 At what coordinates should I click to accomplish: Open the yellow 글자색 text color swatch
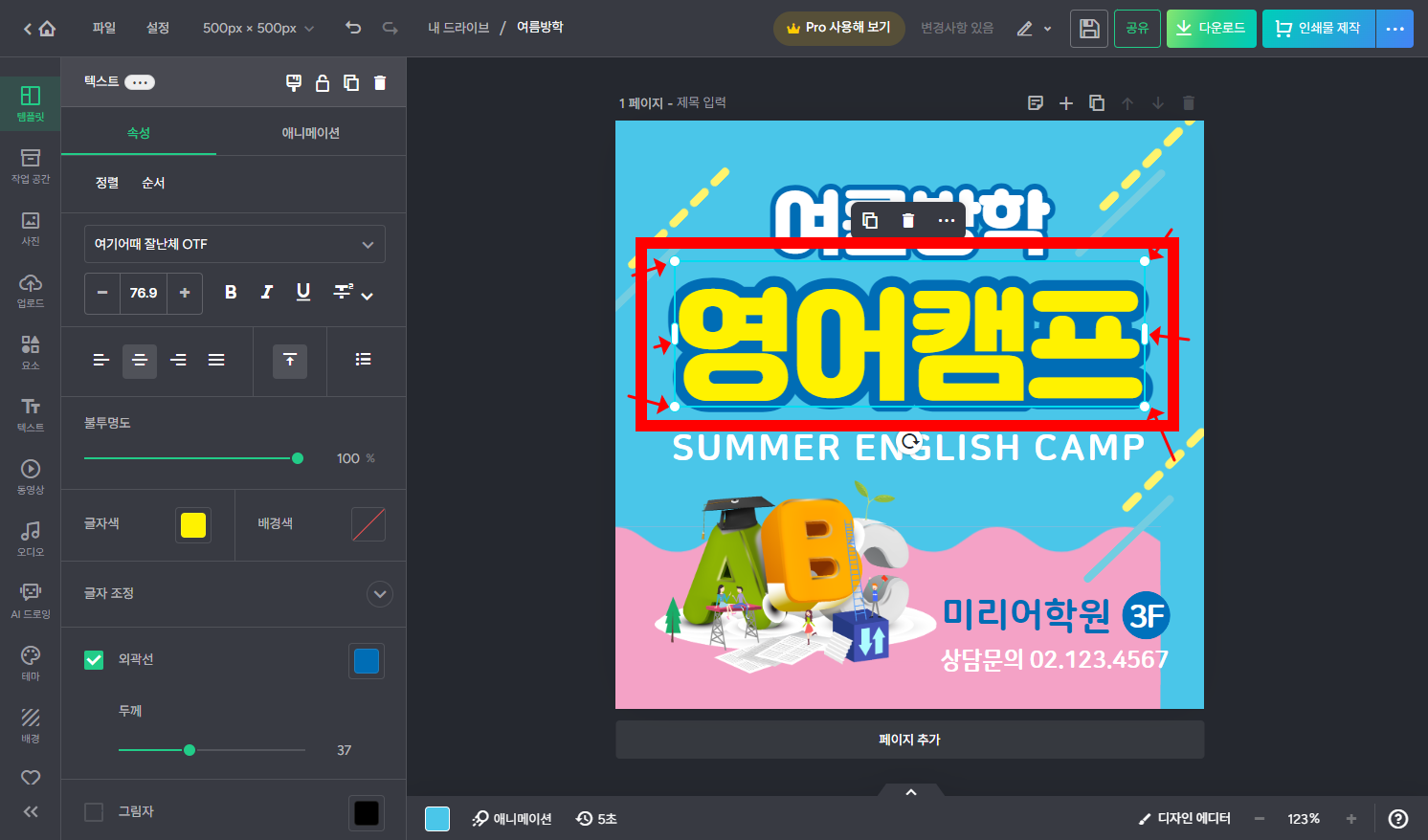pos(192,524)
